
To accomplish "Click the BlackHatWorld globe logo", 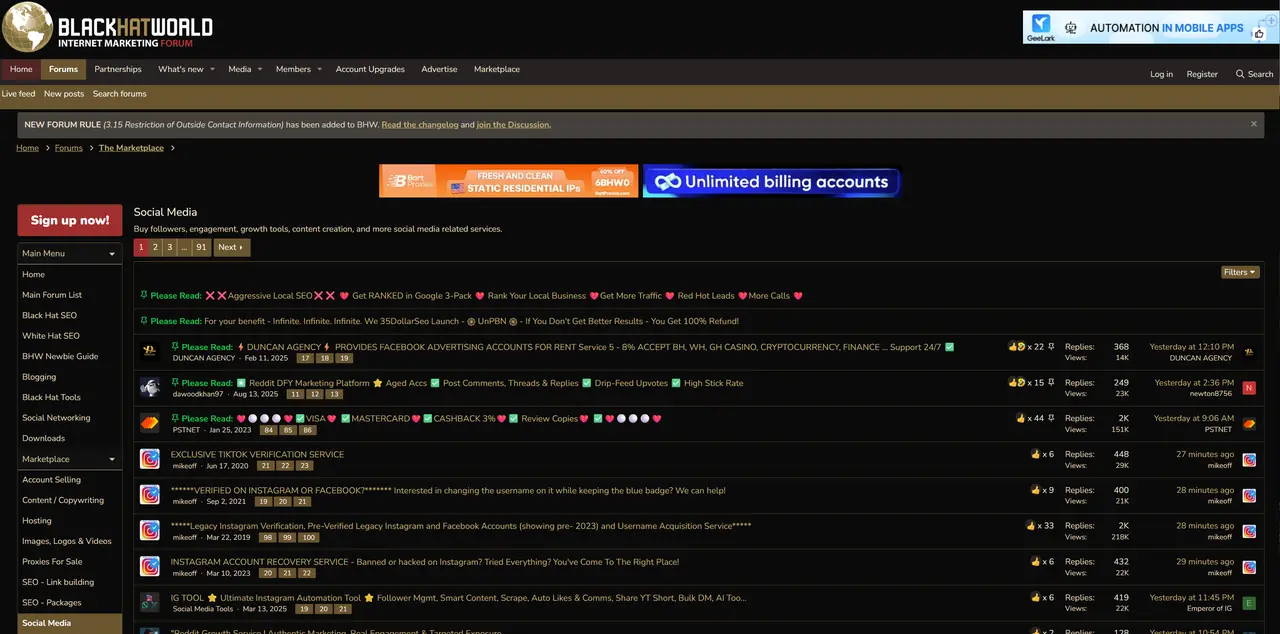I will (x=27, y=27).
